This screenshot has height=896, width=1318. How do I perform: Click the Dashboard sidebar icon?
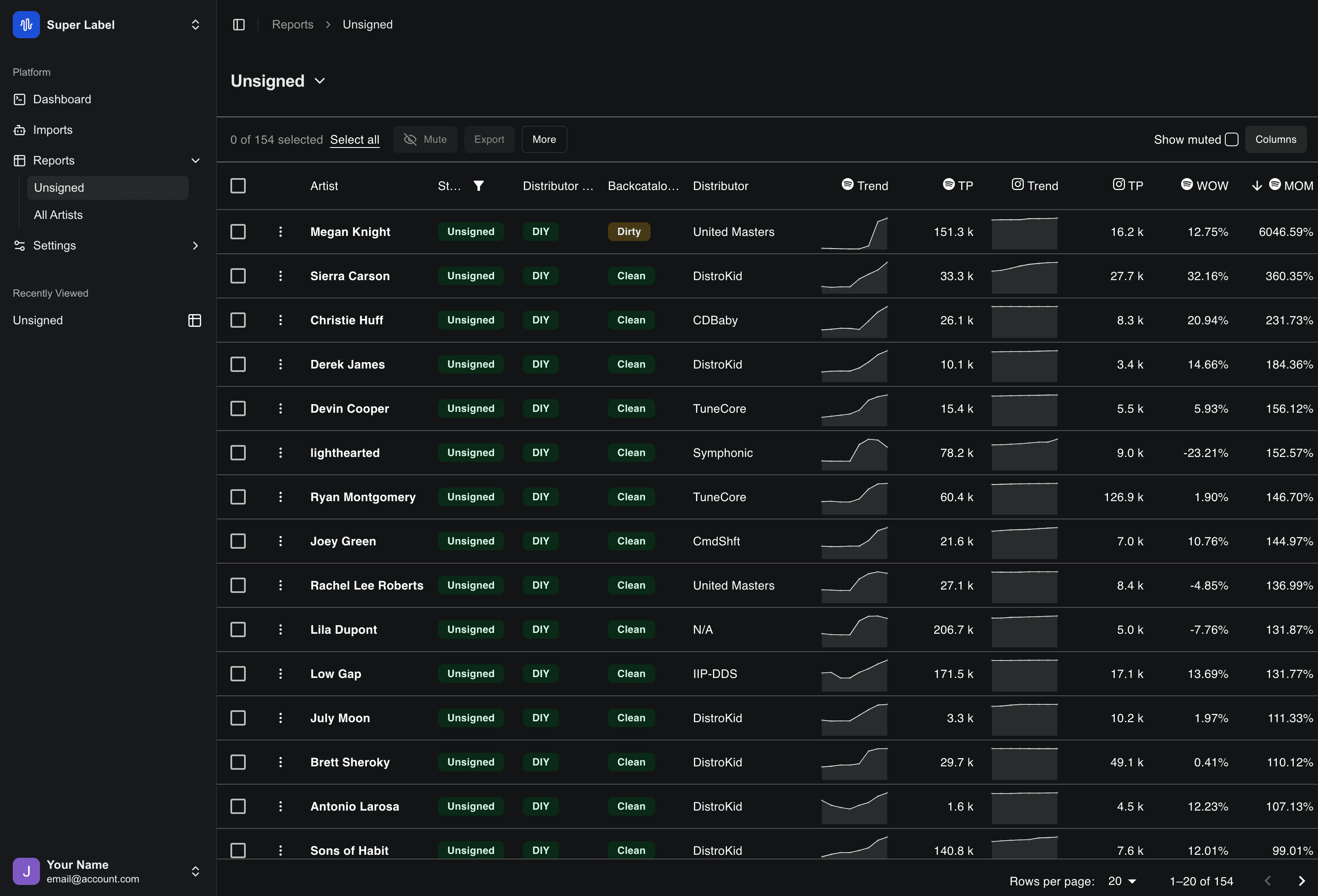tap(19, 99)
